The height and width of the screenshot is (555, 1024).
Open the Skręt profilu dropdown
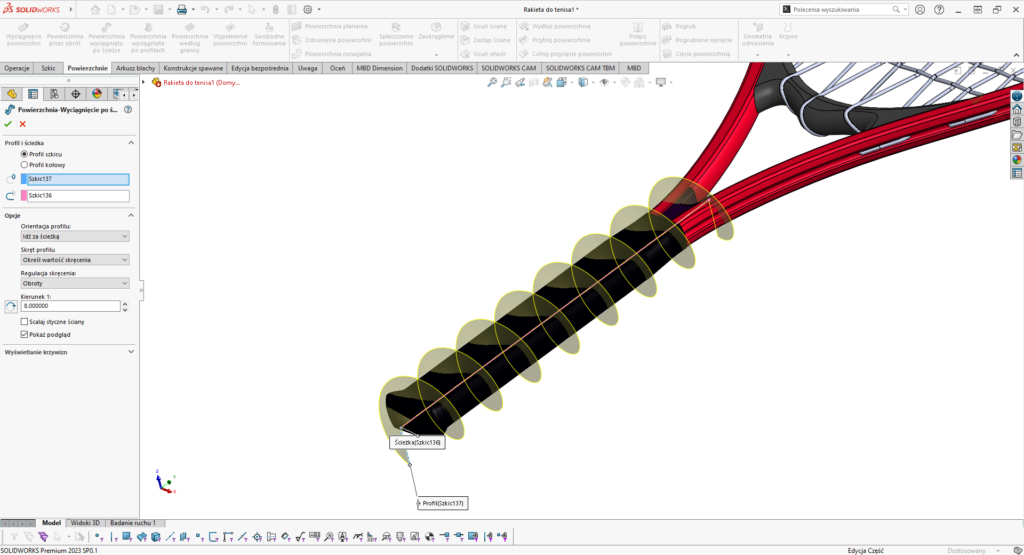click(75, 260)
